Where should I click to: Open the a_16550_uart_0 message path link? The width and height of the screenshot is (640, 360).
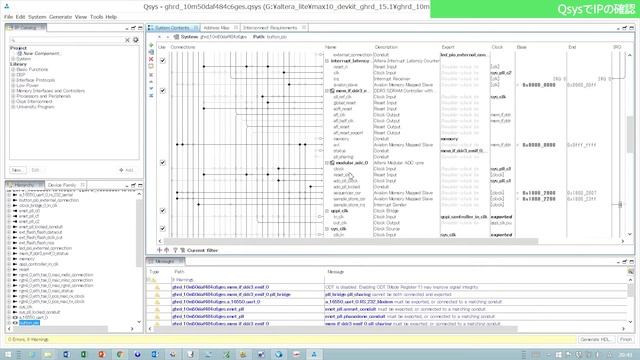click(216, 302)
